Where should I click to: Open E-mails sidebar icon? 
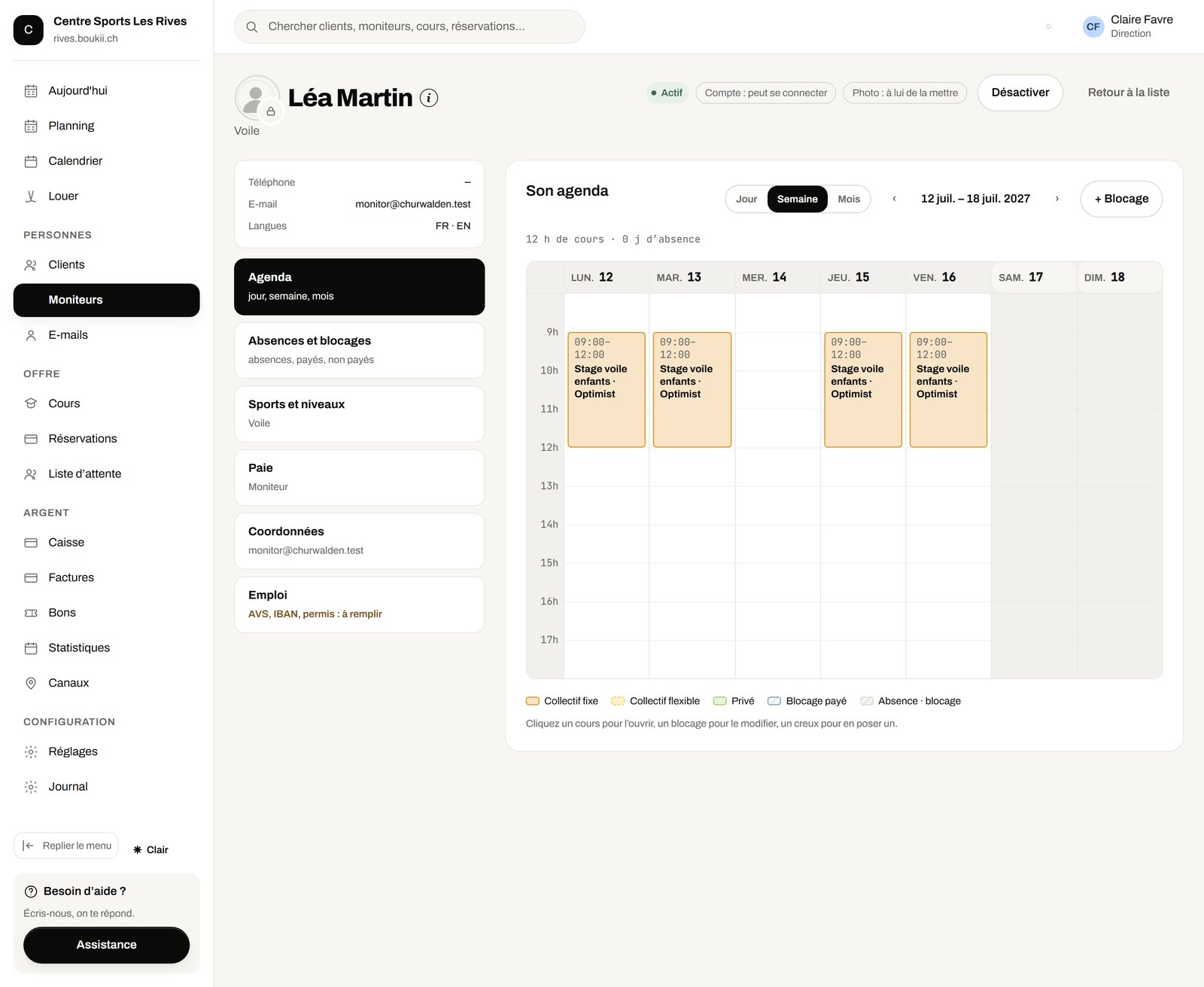pyautogui.click(x=31, y=335)
